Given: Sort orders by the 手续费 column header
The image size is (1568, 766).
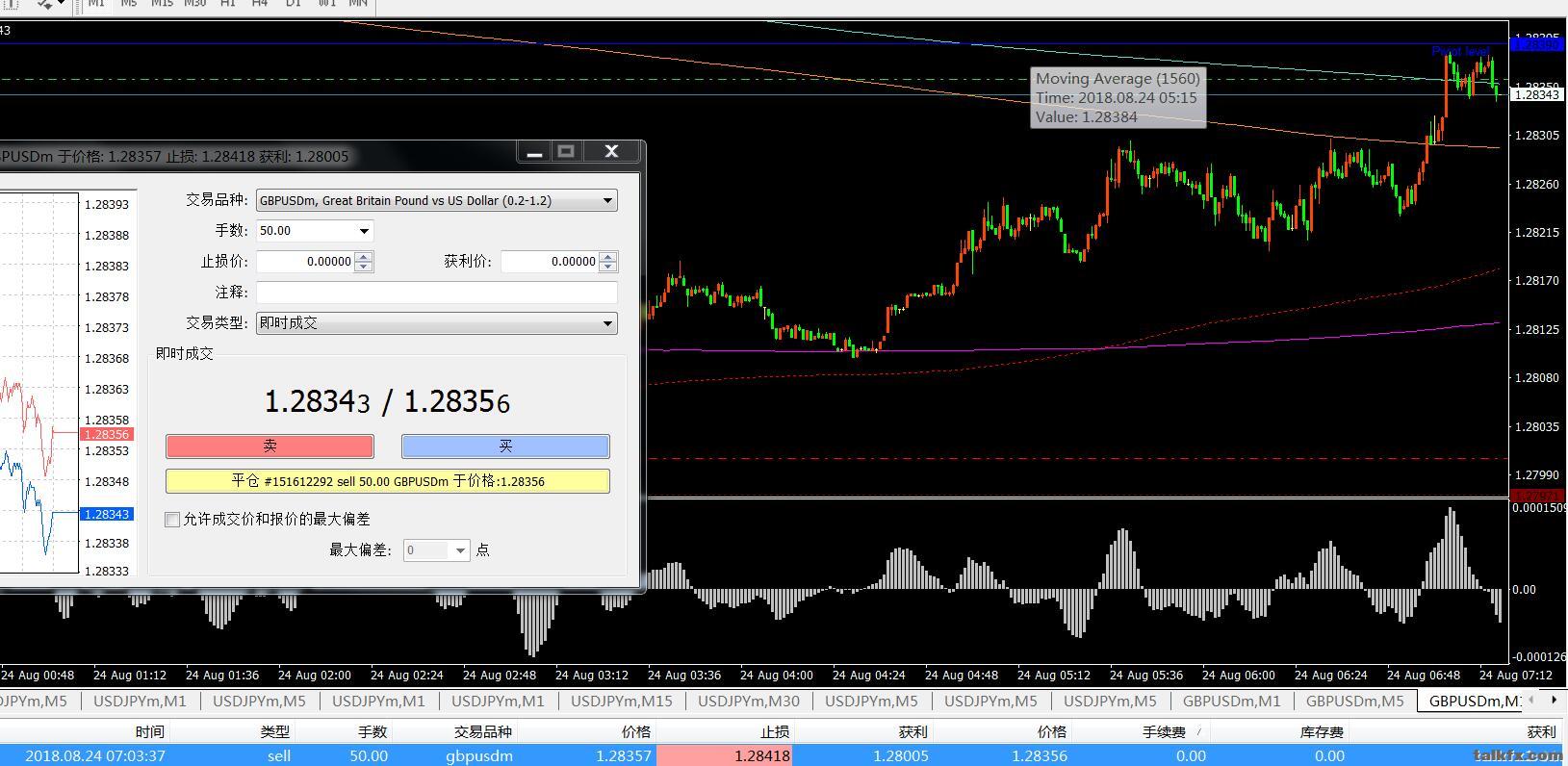Looking at the screenshot, I should [1164, 732].
